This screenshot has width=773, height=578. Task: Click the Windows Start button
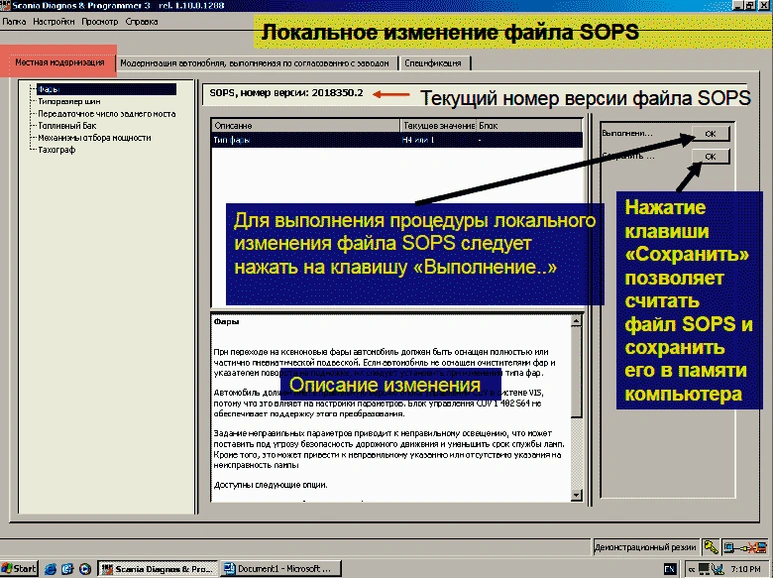coord(19,568)
